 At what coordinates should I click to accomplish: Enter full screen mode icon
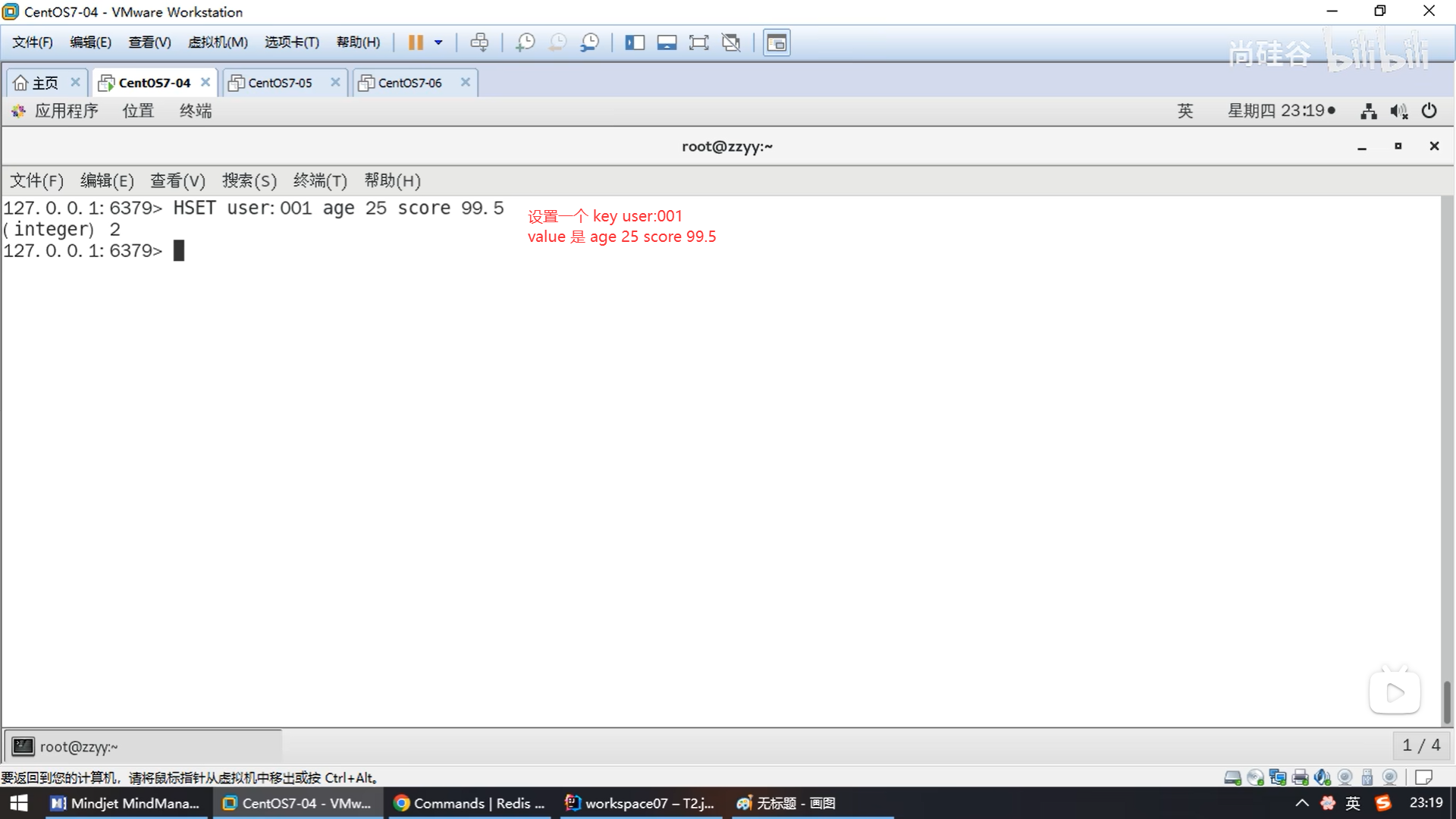(x=698, y=42)
